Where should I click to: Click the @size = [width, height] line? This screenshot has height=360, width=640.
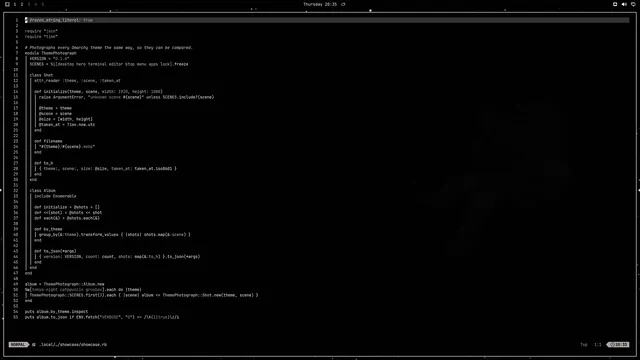click(66, 119)
